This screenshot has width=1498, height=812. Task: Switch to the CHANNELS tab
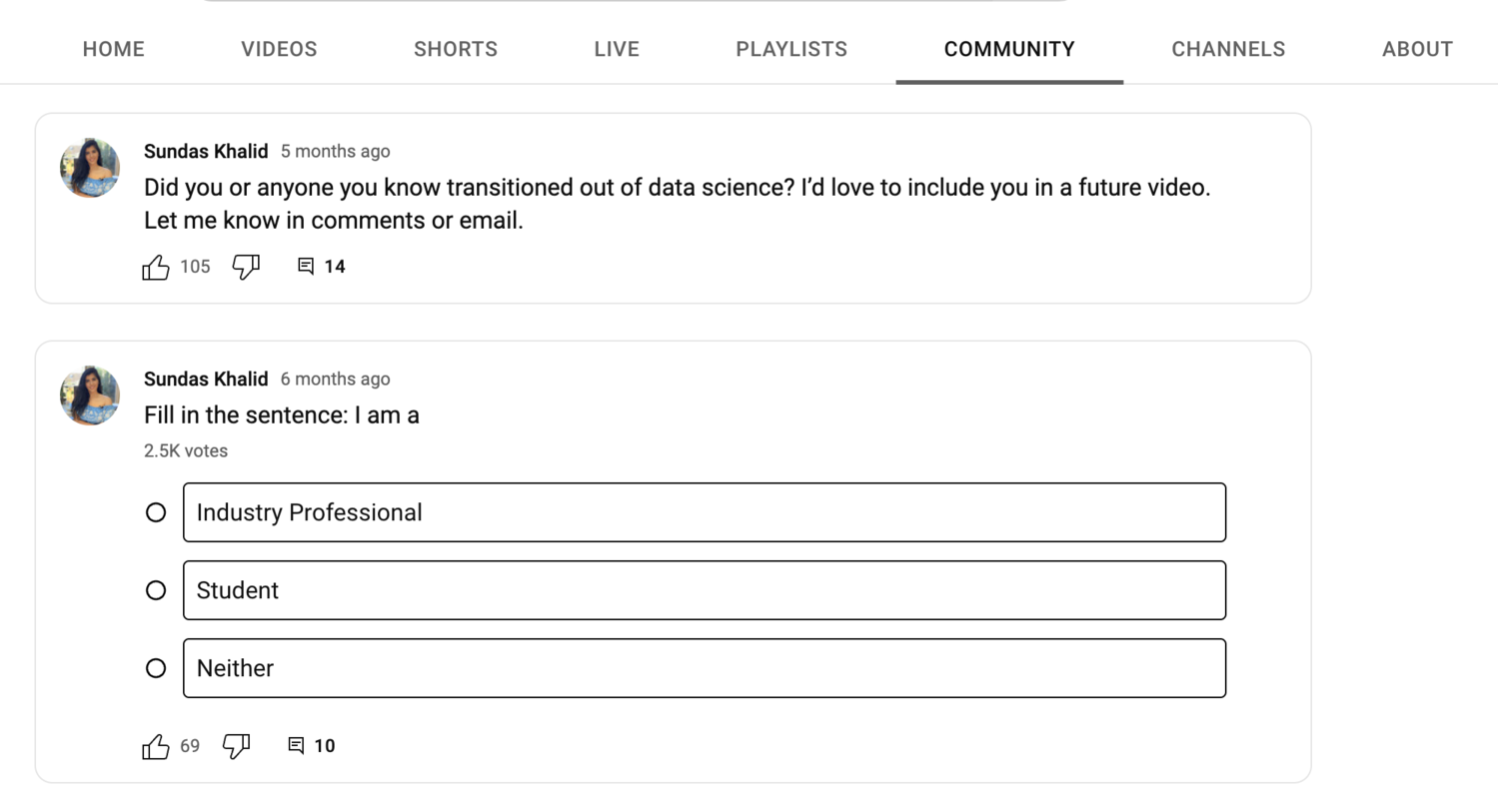[1227, 48]
